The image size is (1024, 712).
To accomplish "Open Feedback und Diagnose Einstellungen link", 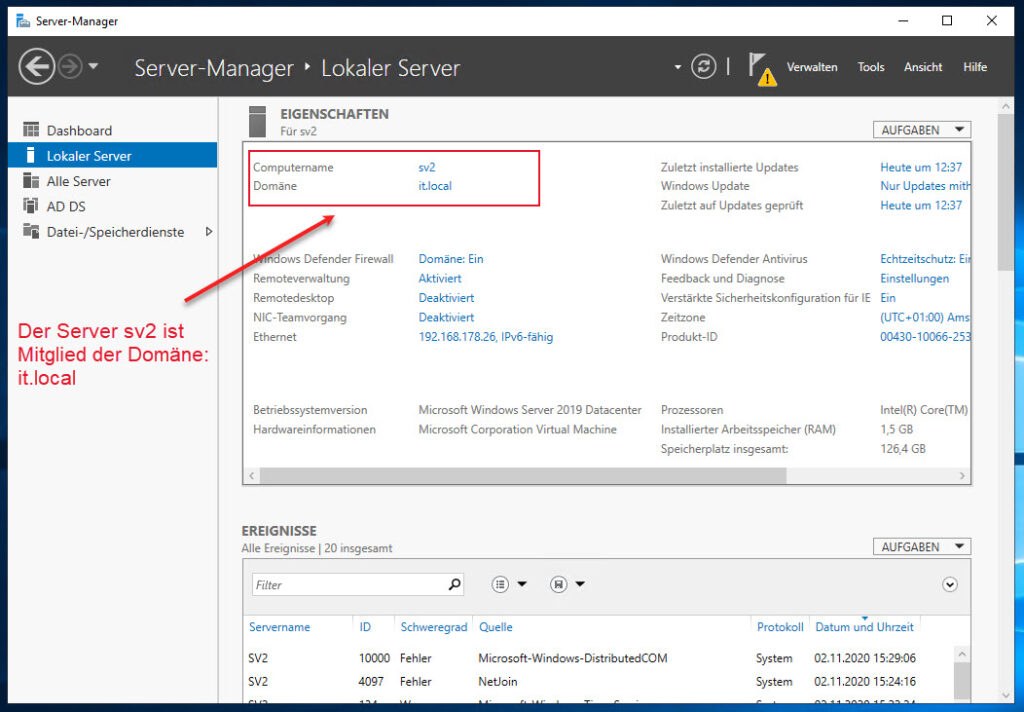I will [x=914, y=278].
